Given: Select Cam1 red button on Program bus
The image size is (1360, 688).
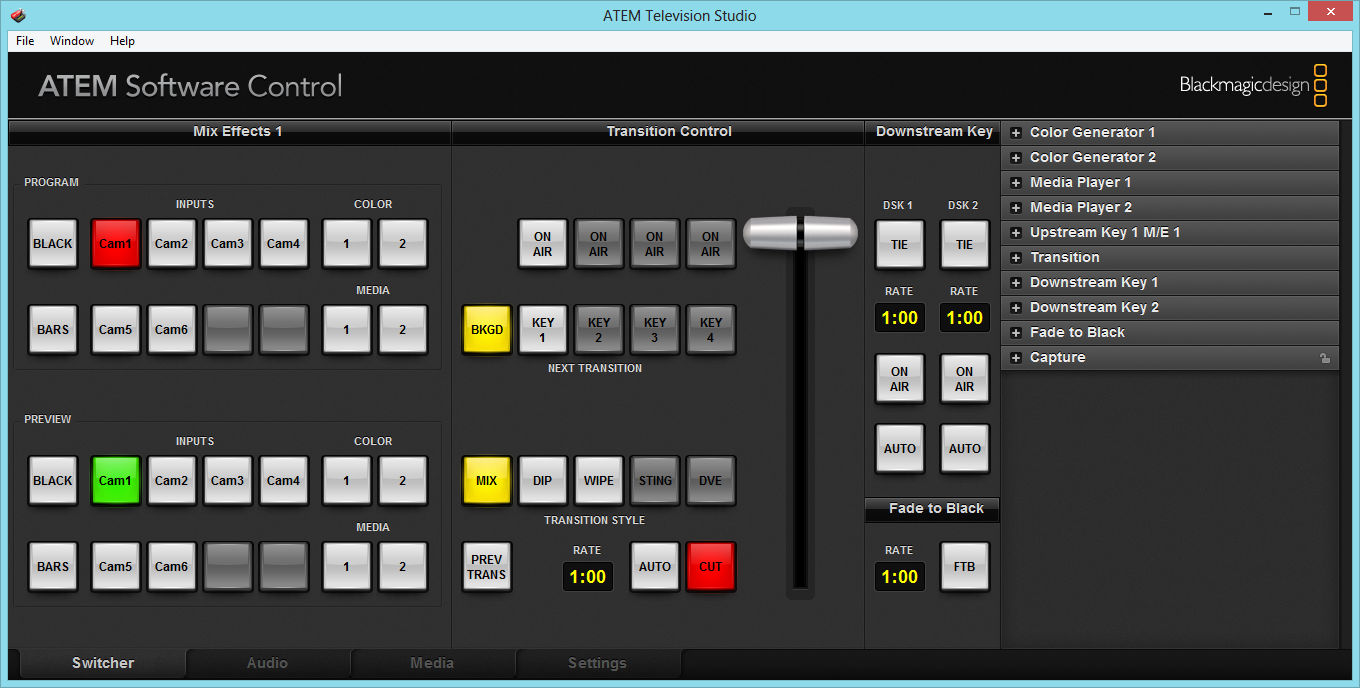Looking at the screenshot, I should pos(115,243).
